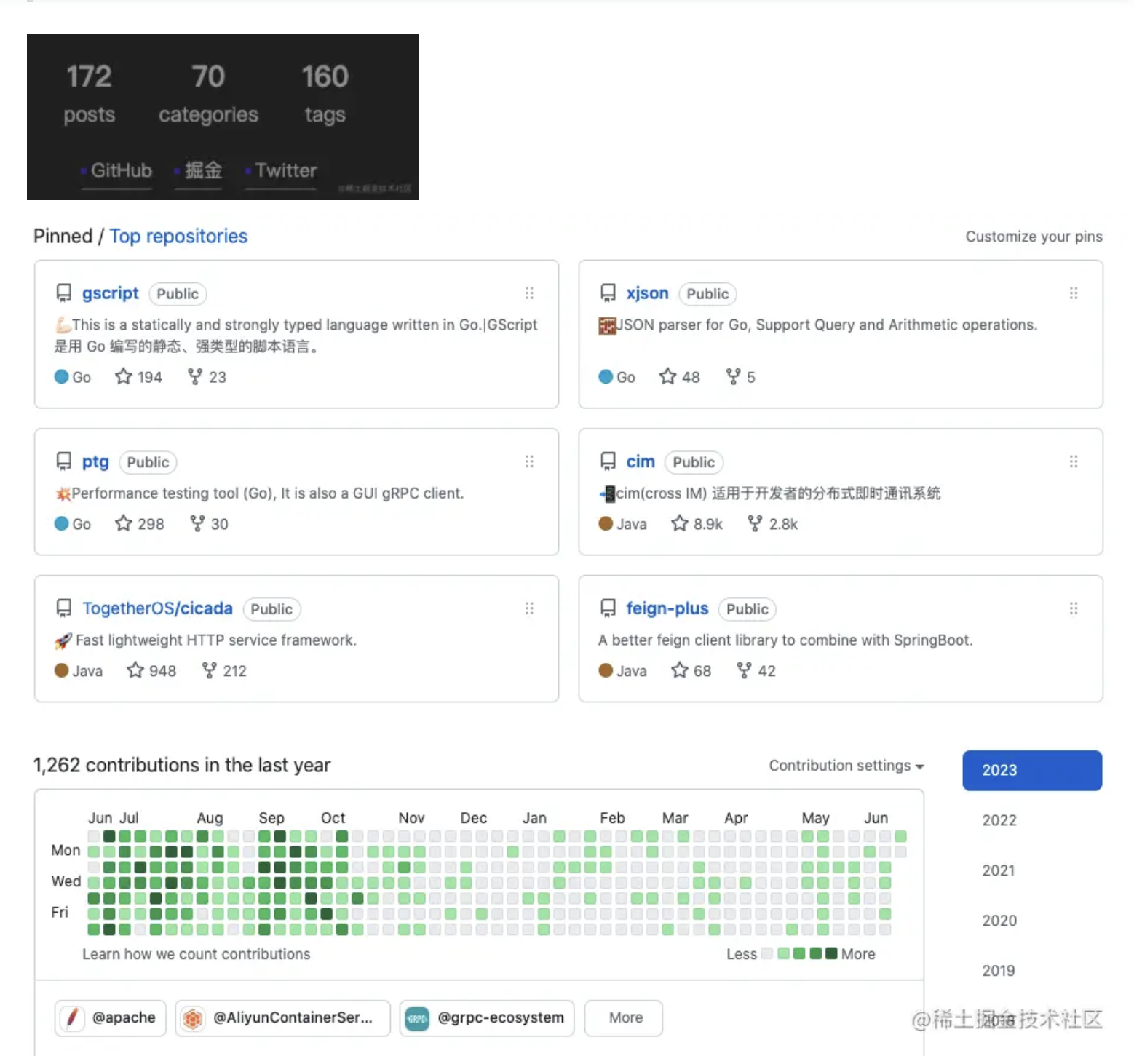Click the feign-plus 68 star icon
Screen dimensions: 1134x1064
[x=680, y=670]
